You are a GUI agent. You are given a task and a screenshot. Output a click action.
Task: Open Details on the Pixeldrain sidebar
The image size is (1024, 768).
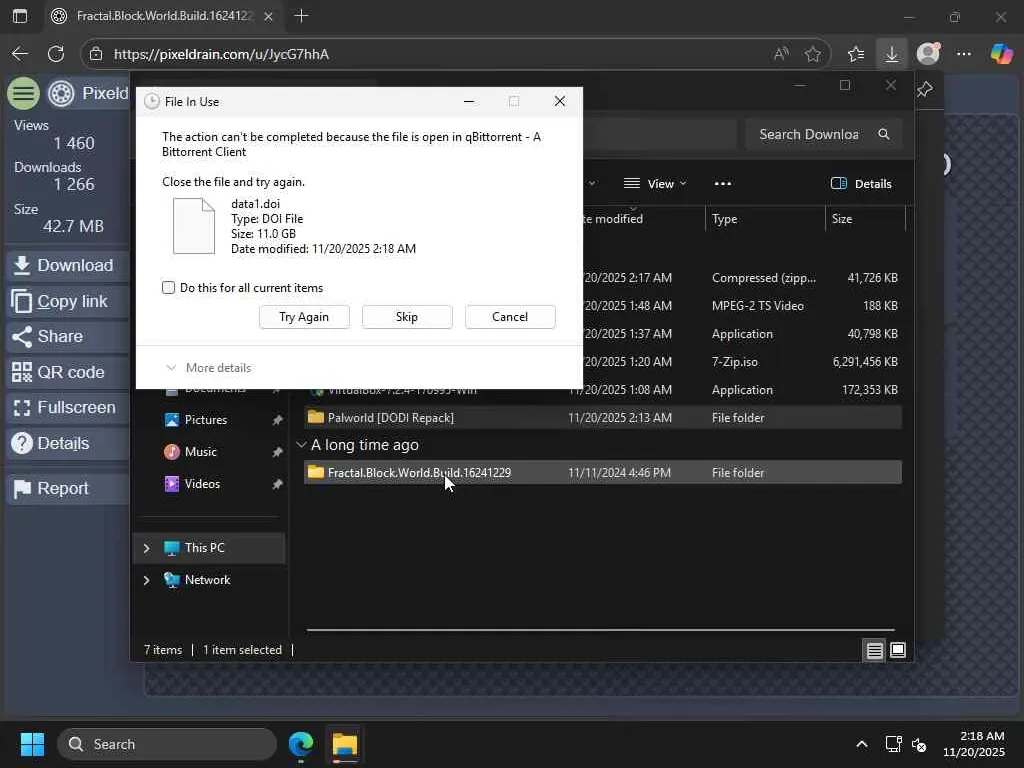tap(68, 443)
